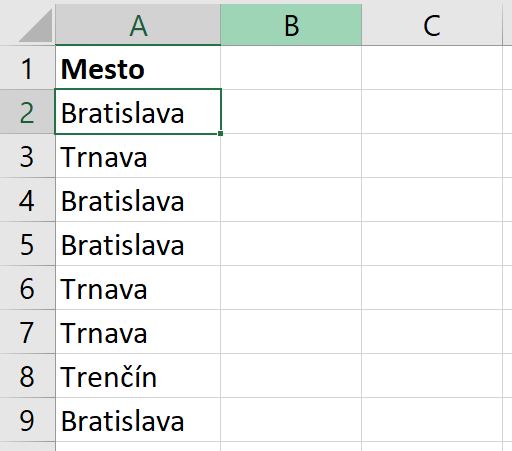Select empty cell C2
Screen dimensions: 512x451
(x=432, y=112)
